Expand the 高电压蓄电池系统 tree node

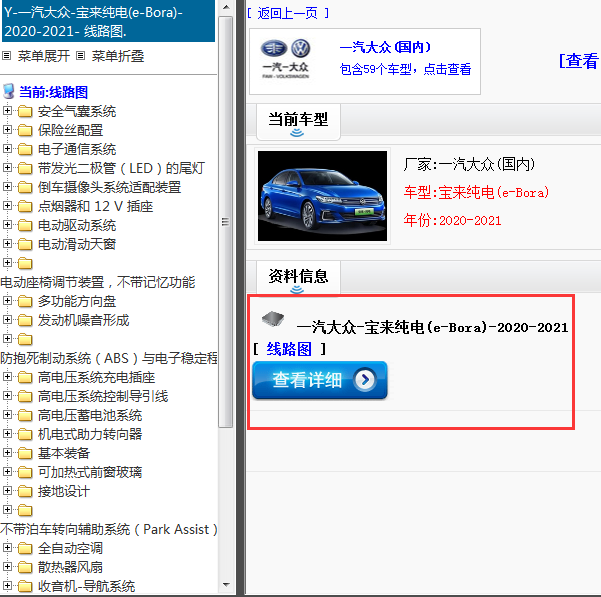point(7,415)
